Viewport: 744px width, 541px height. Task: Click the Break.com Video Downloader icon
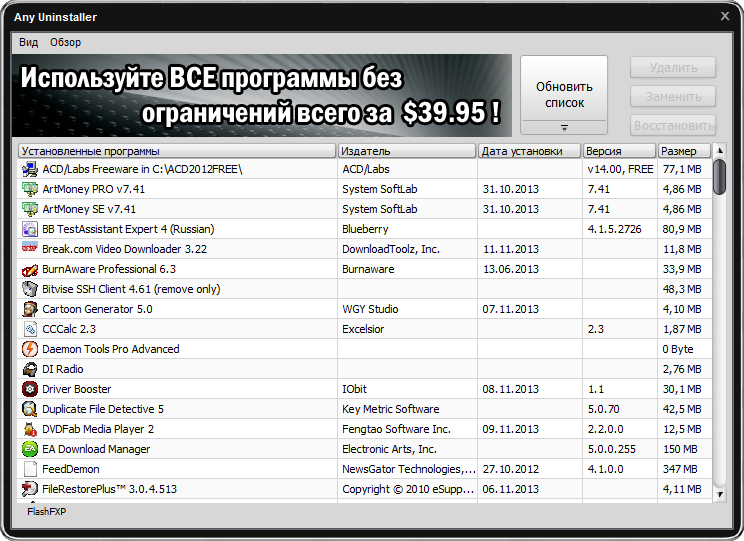pyautogui.click(x=30, y=248)
